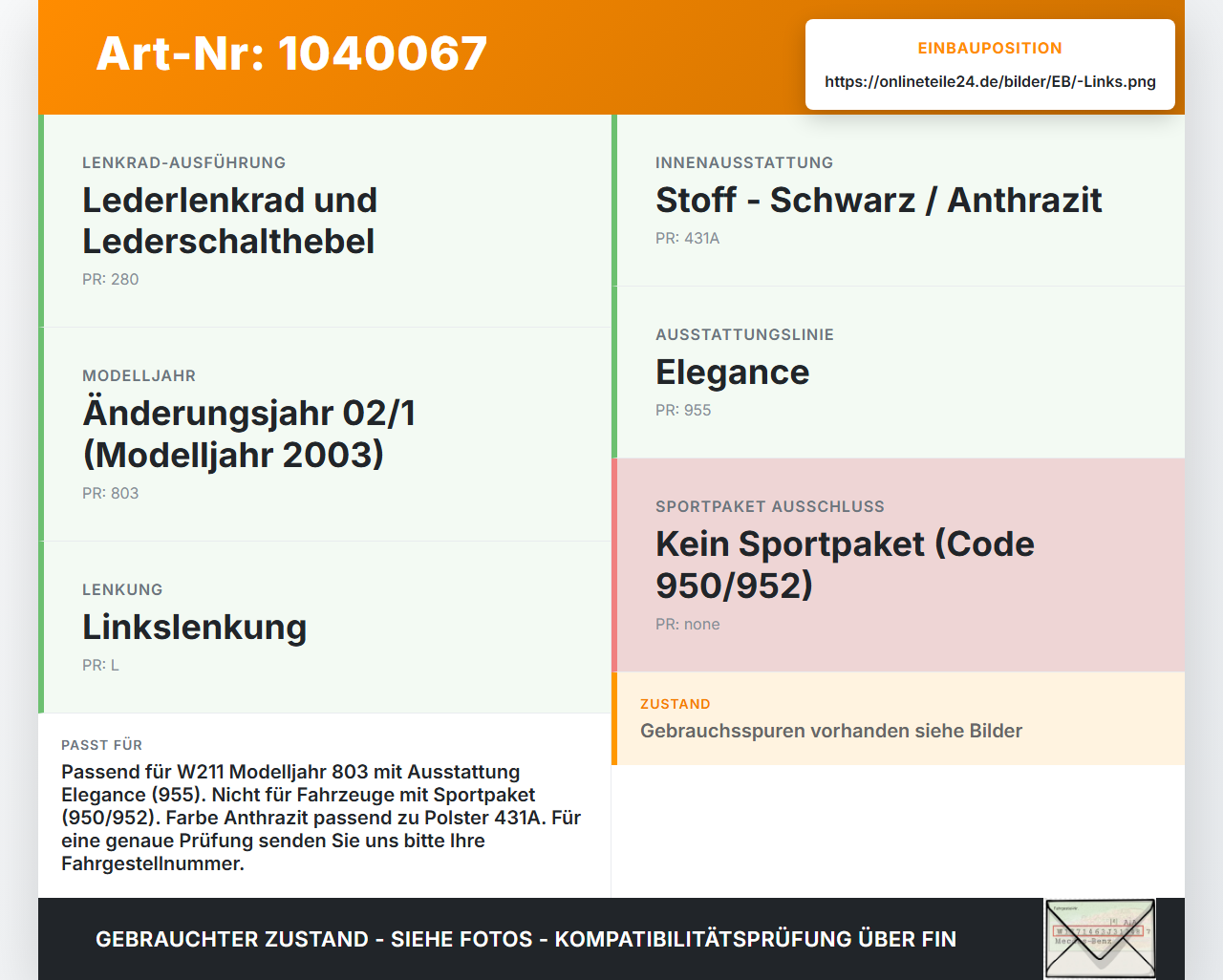1223x980 pixels.
Task: Click the INNENAUSSTATTUNG label
Action: coord(744,162)
